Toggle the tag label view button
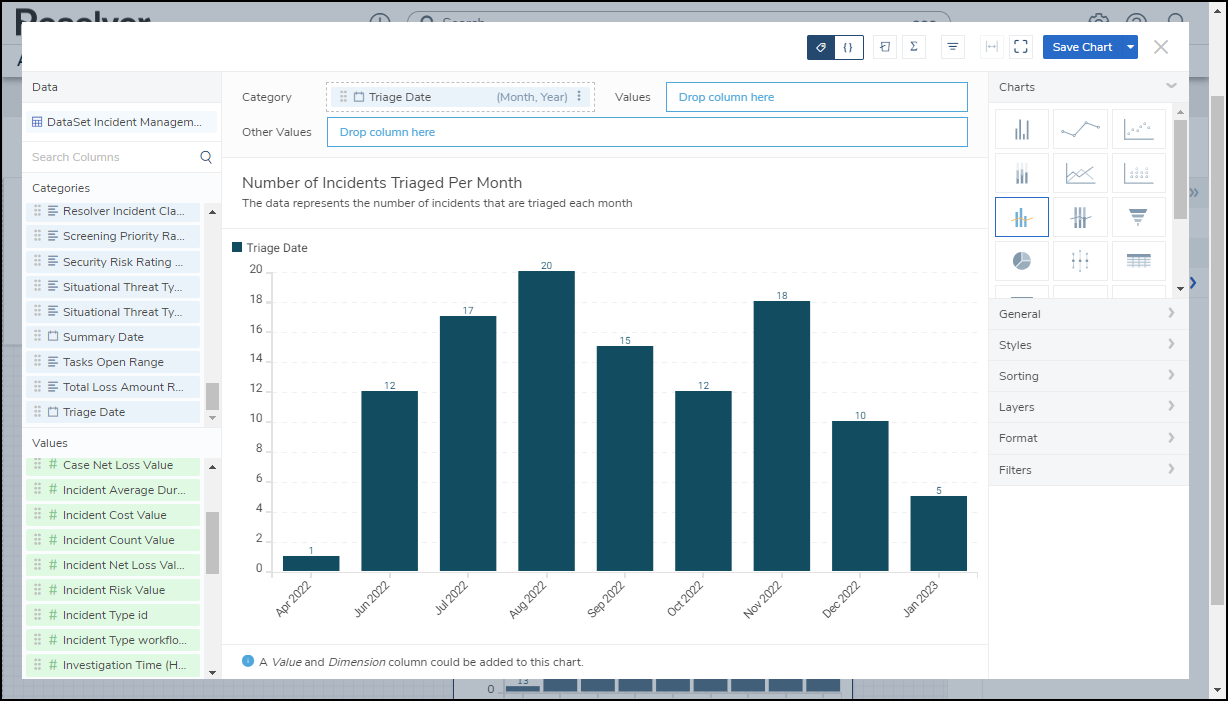1228x701 pixels. [x=821, y=47]
